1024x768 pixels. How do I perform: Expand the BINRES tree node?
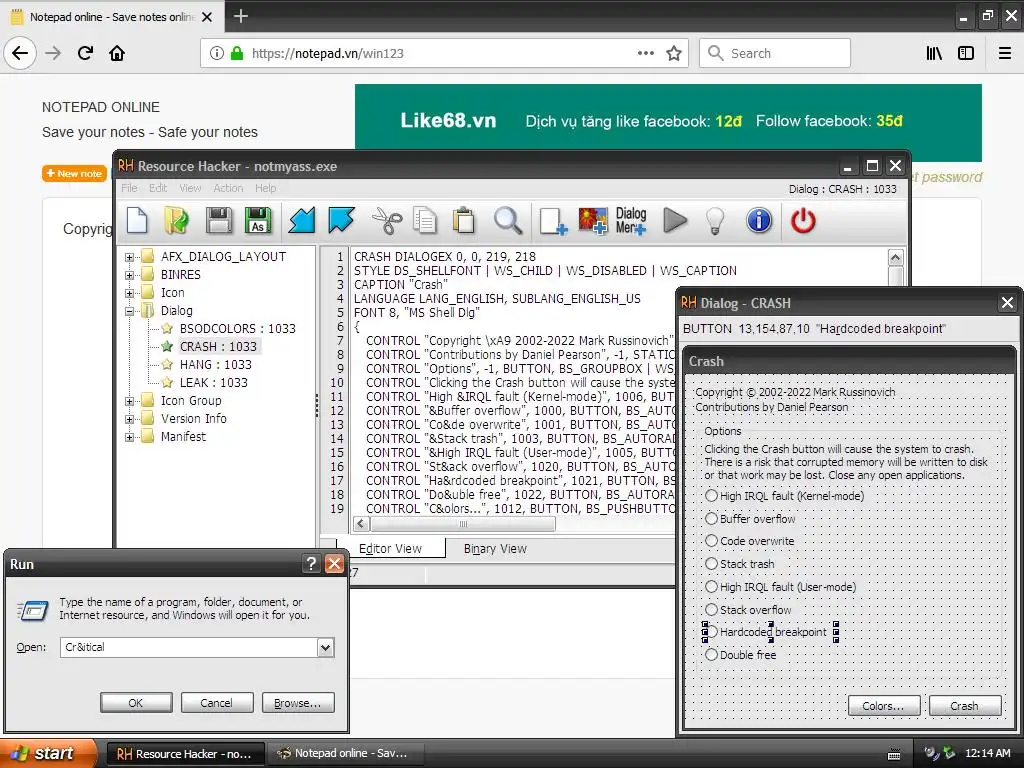129,275
